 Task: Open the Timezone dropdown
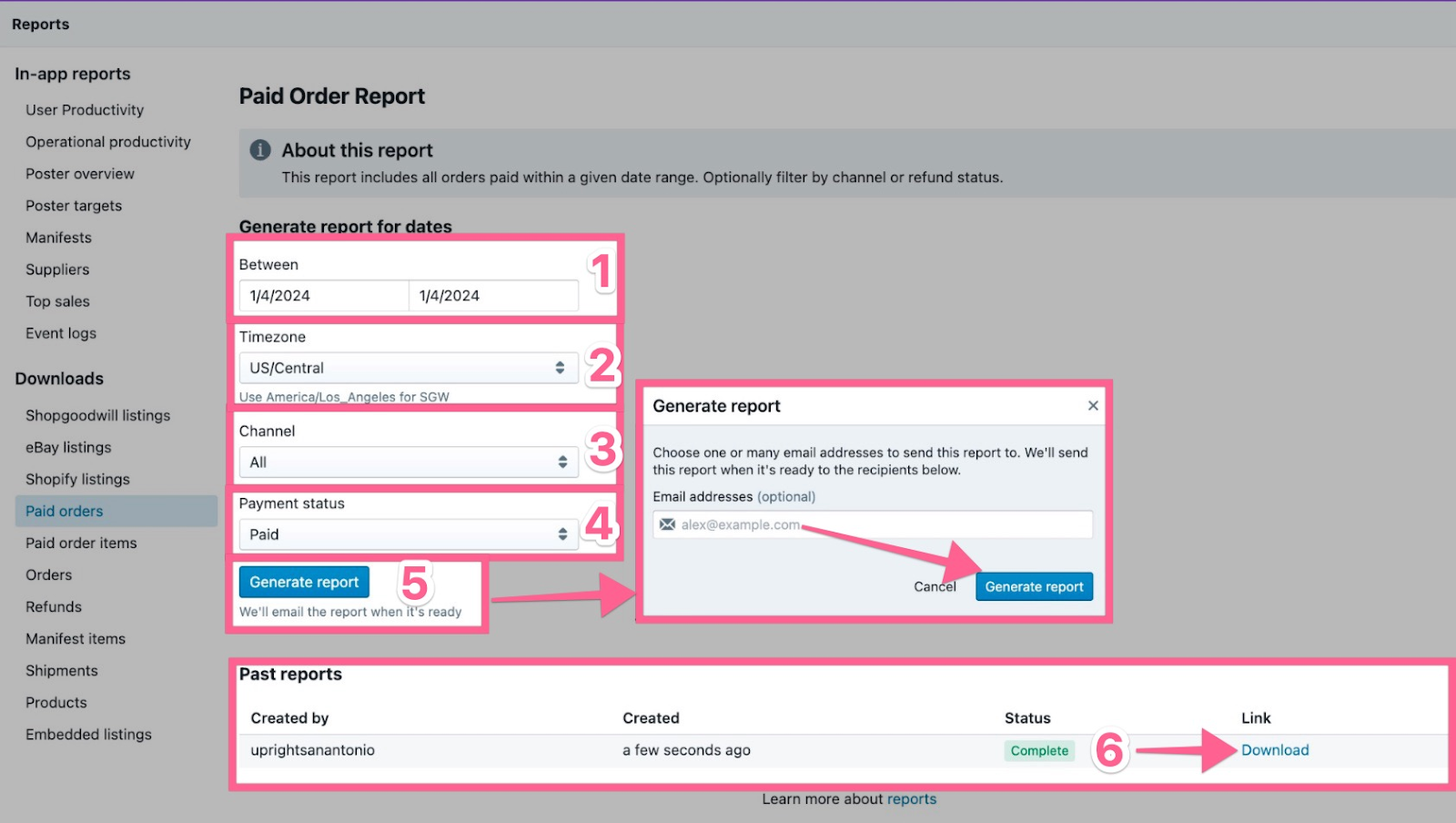coord(408,368)
